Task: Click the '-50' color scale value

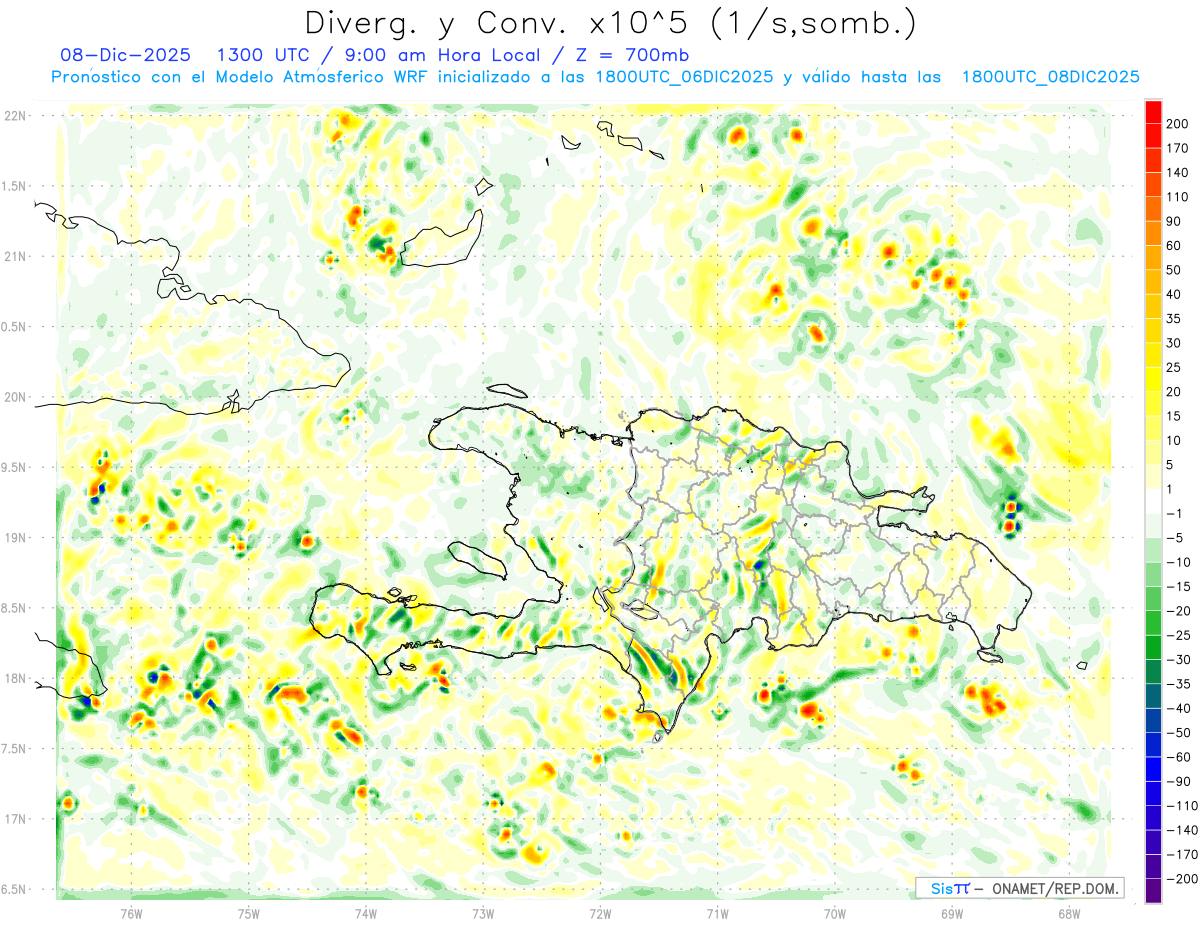Action: pos(1179,733)
